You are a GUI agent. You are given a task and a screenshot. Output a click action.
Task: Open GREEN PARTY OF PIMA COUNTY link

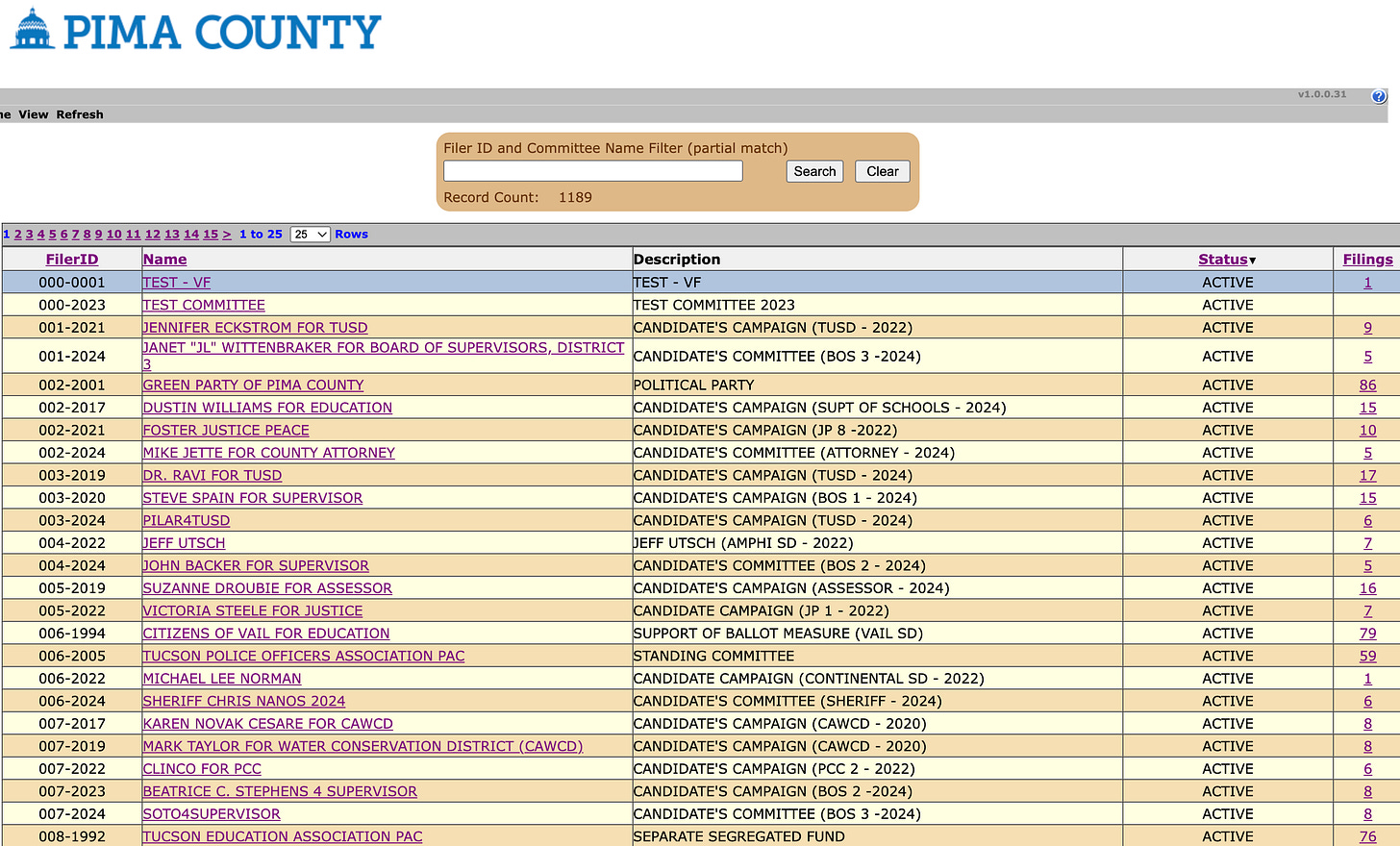point(253,386)
